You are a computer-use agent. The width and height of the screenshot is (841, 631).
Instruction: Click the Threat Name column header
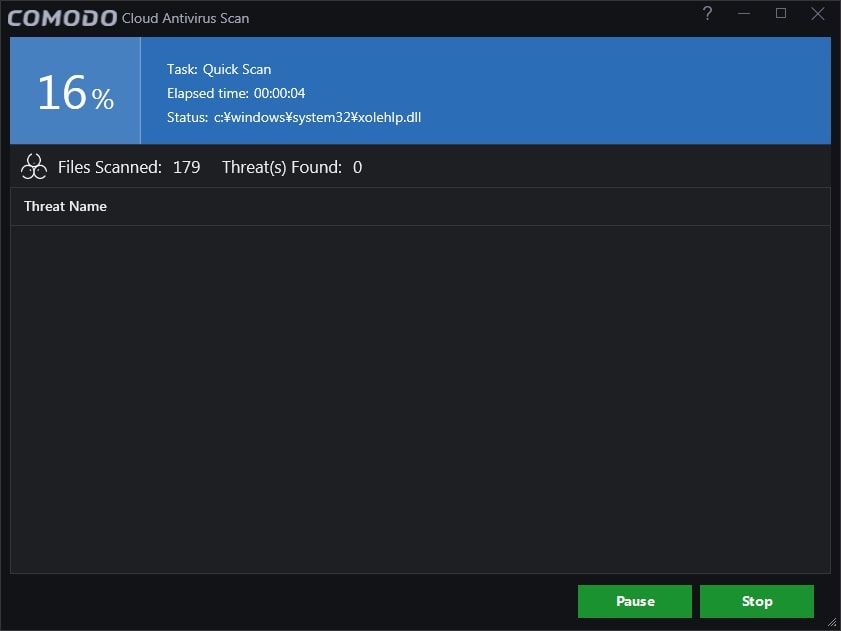pos(65,206)
